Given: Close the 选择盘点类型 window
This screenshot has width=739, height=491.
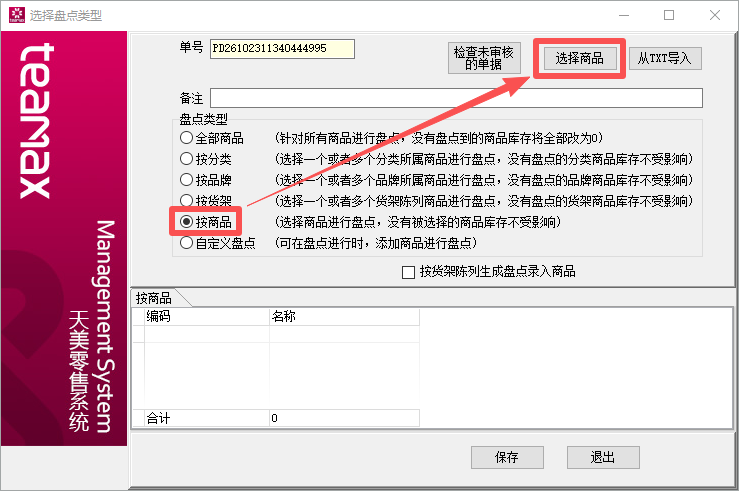Looking at the screenshot, I should 714,16.
